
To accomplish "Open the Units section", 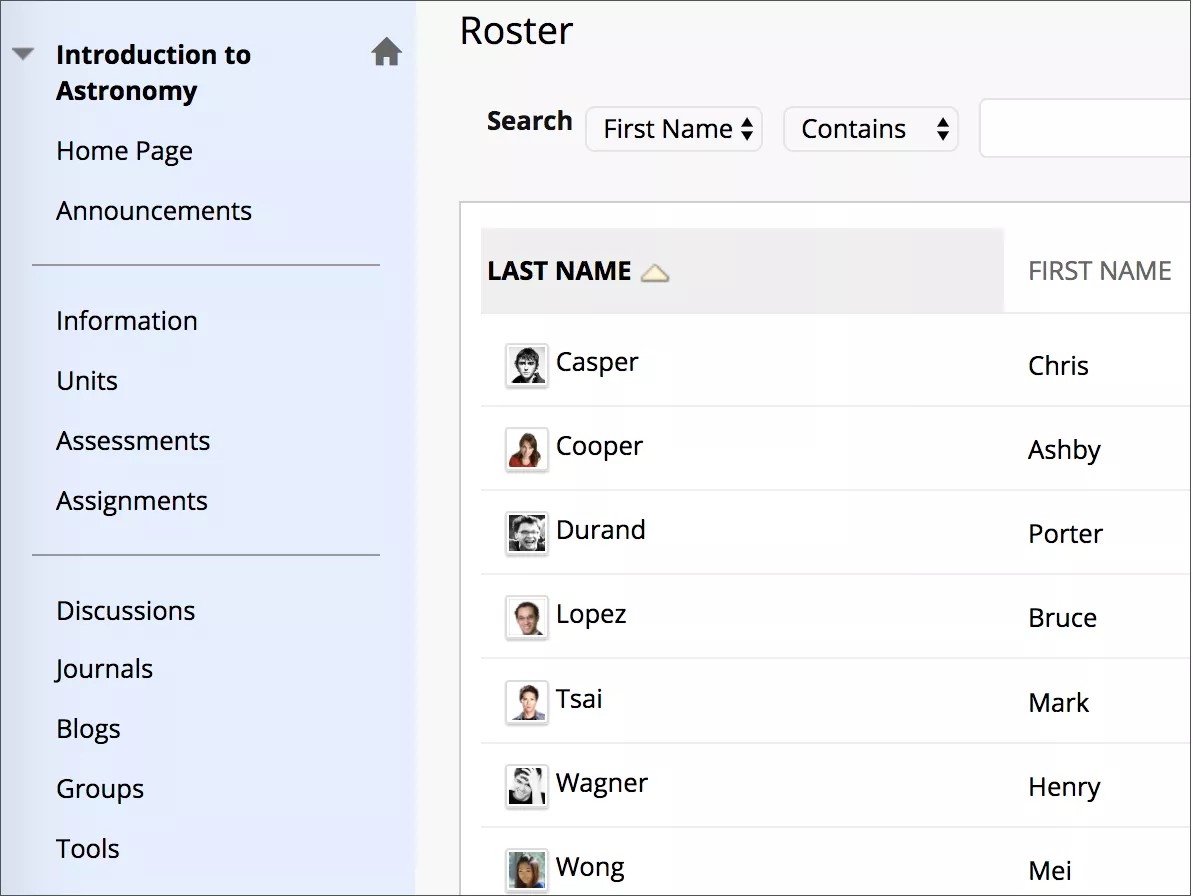I will pyautogui.click(x=86, y=380).
